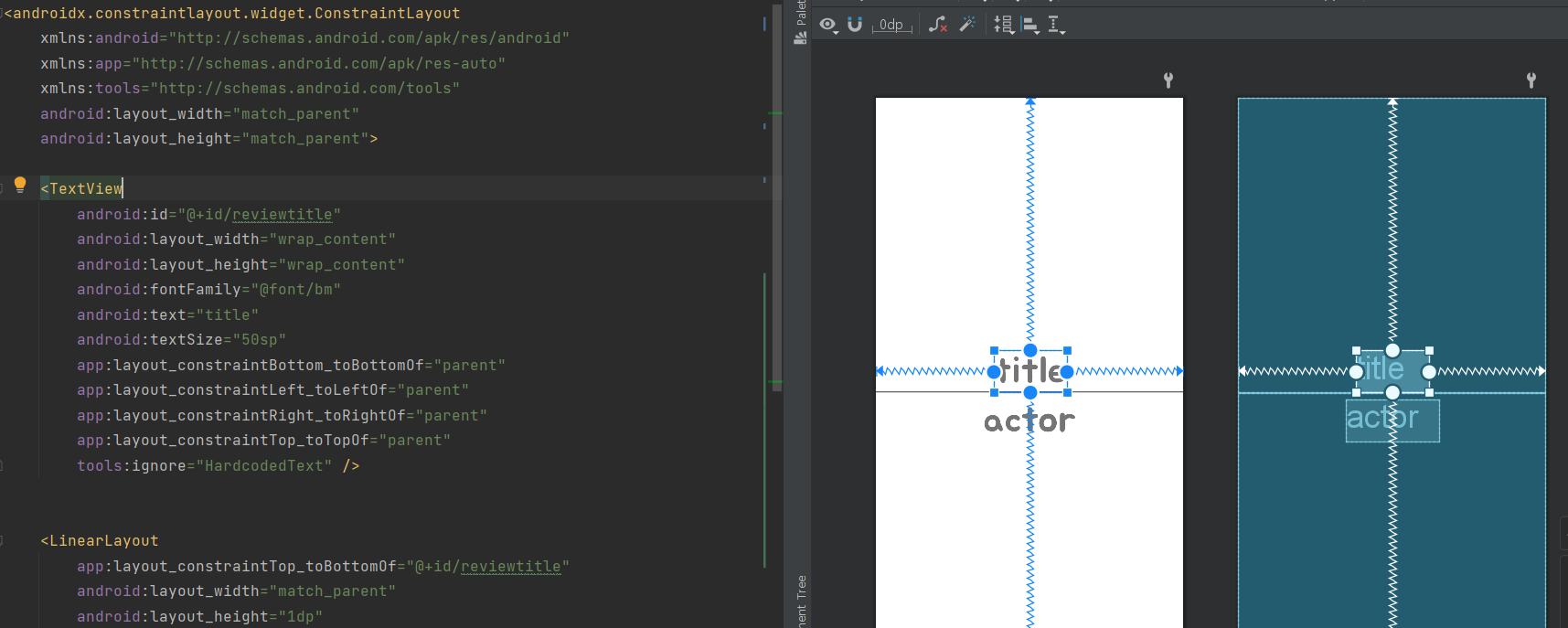
Task: Click ConstraintLayout's layout_height="match_parent" line
Action: [208, 138]
